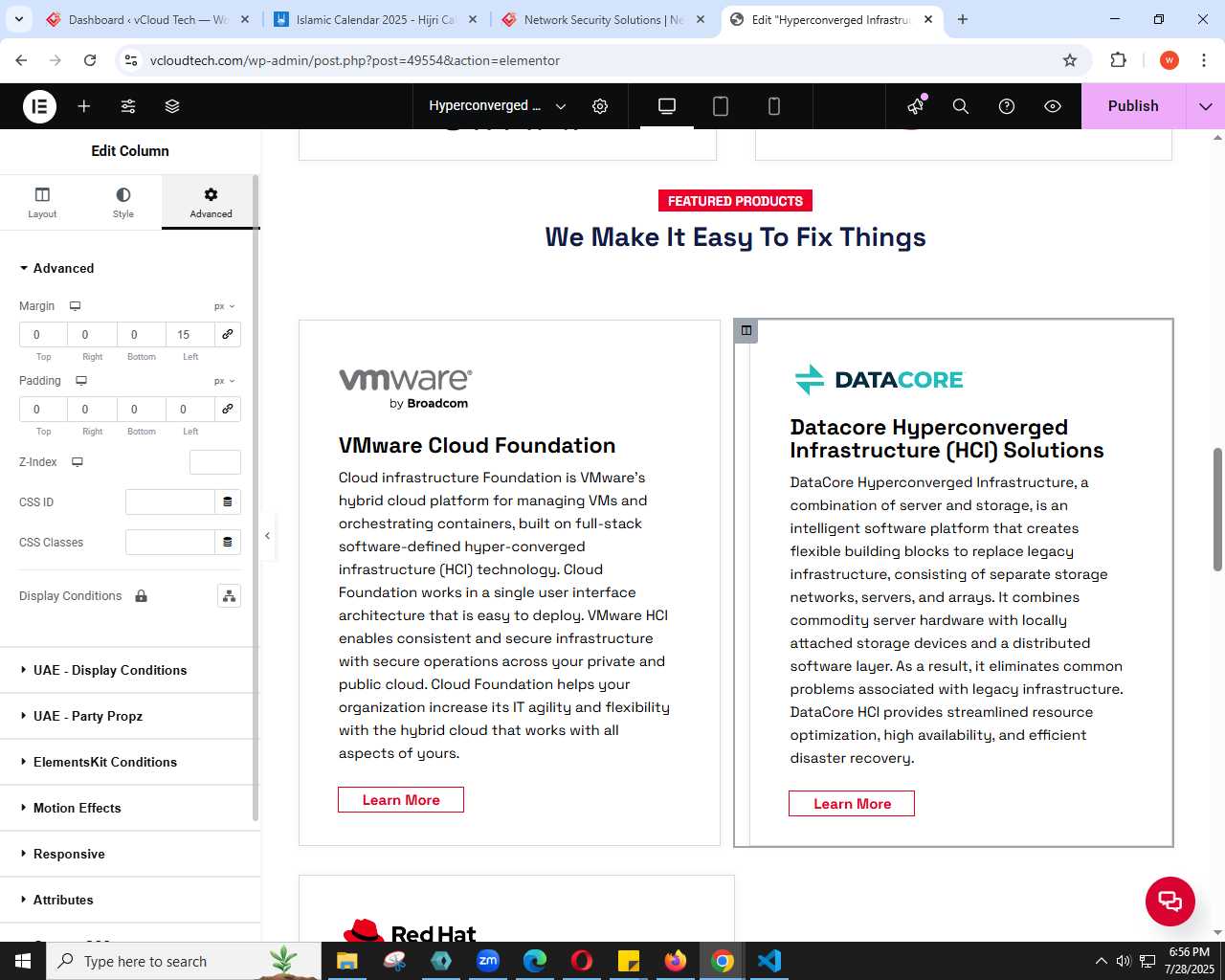Click the CSS Classes text field

[x=170, y=543]
